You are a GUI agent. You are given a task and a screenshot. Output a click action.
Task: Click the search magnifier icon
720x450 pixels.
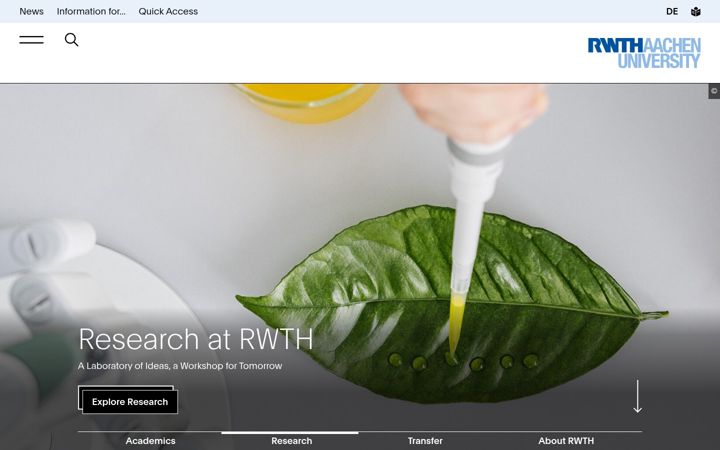[71, 40]
